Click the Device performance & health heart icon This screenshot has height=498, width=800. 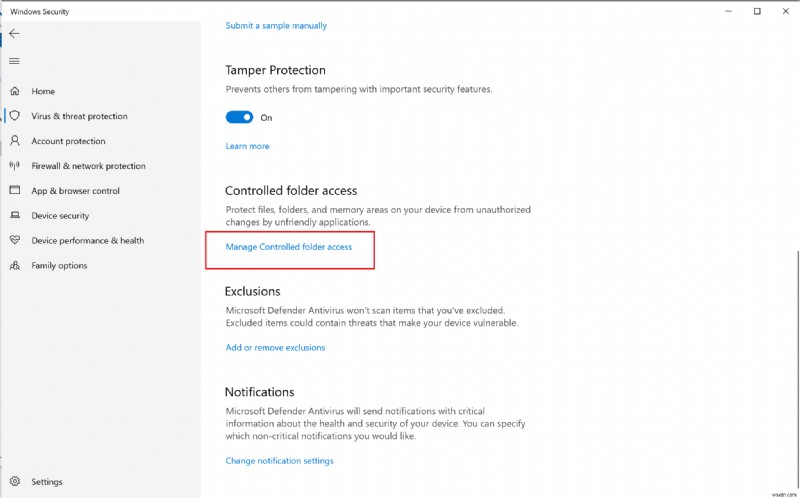pos(14,241)
